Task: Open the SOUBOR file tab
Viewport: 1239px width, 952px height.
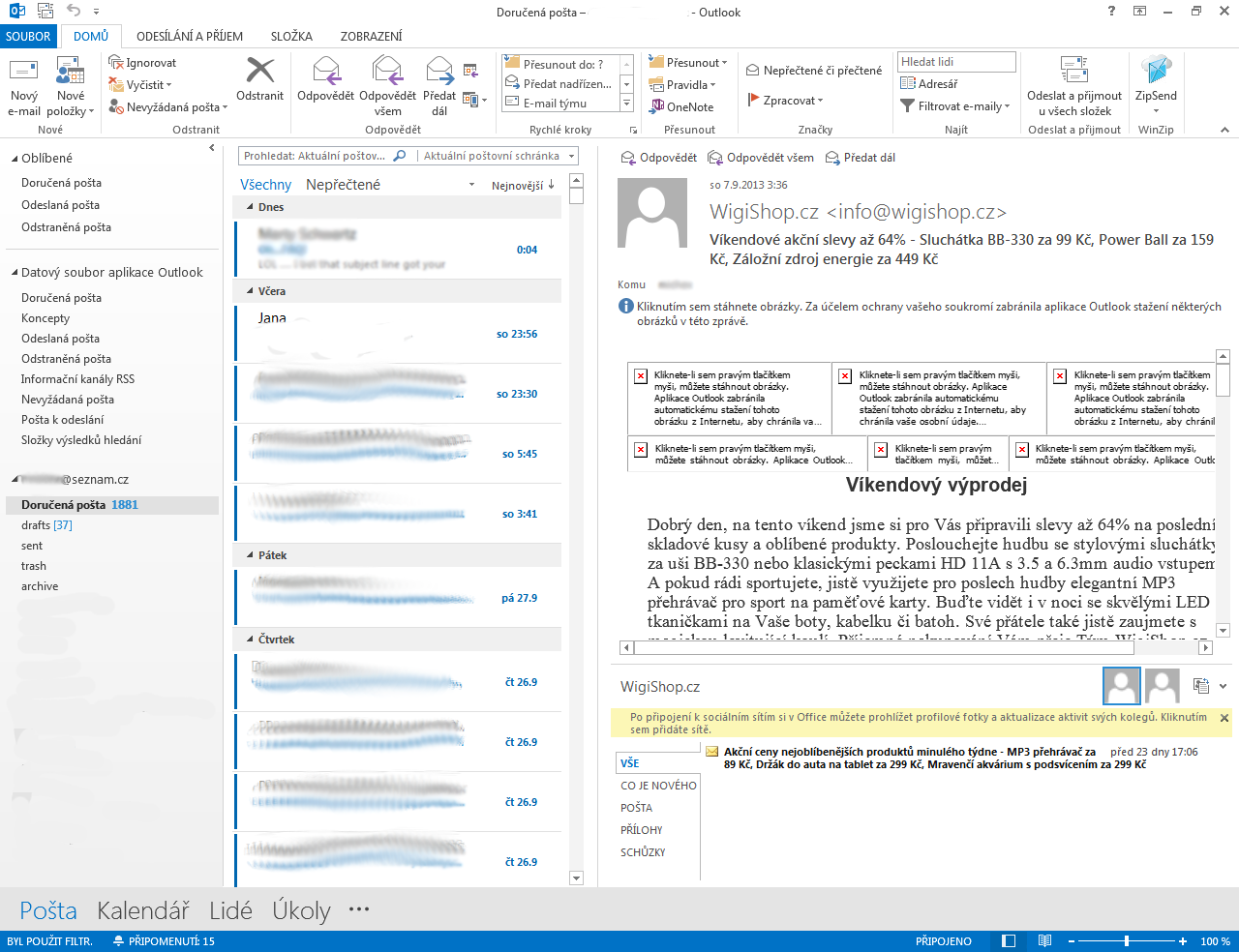Action: click(28, 37)
